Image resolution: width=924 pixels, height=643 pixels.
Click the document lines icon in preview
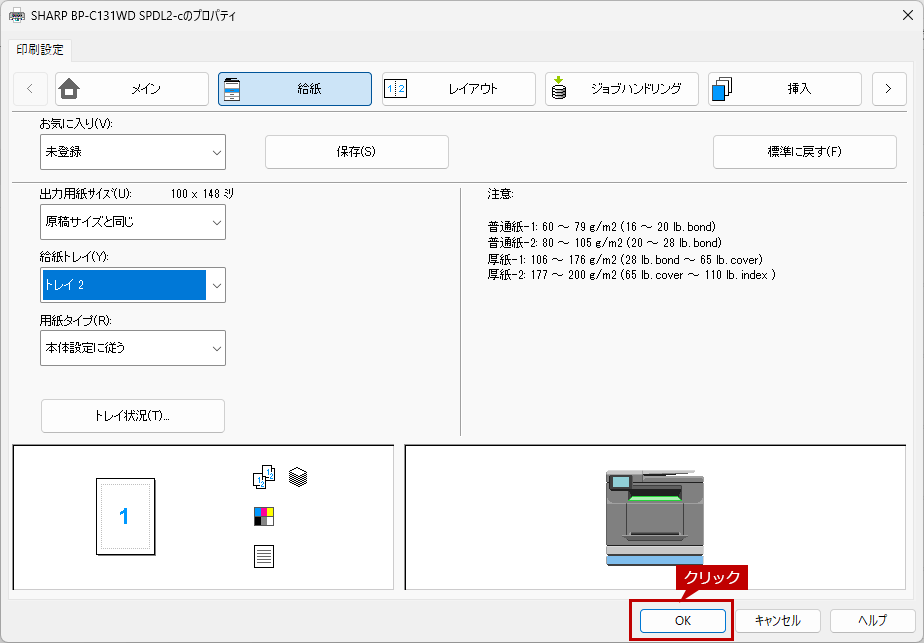coord(264,556)
